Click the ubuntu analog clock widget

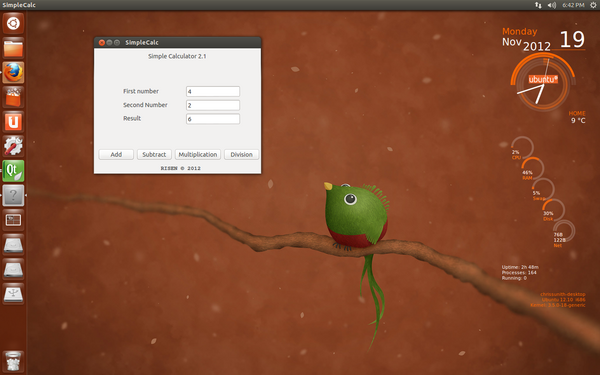point(543,82)
